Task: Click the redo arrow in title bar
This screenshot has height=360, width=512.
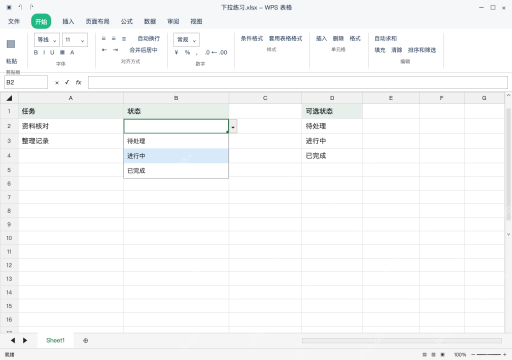Action: point(31,7)
